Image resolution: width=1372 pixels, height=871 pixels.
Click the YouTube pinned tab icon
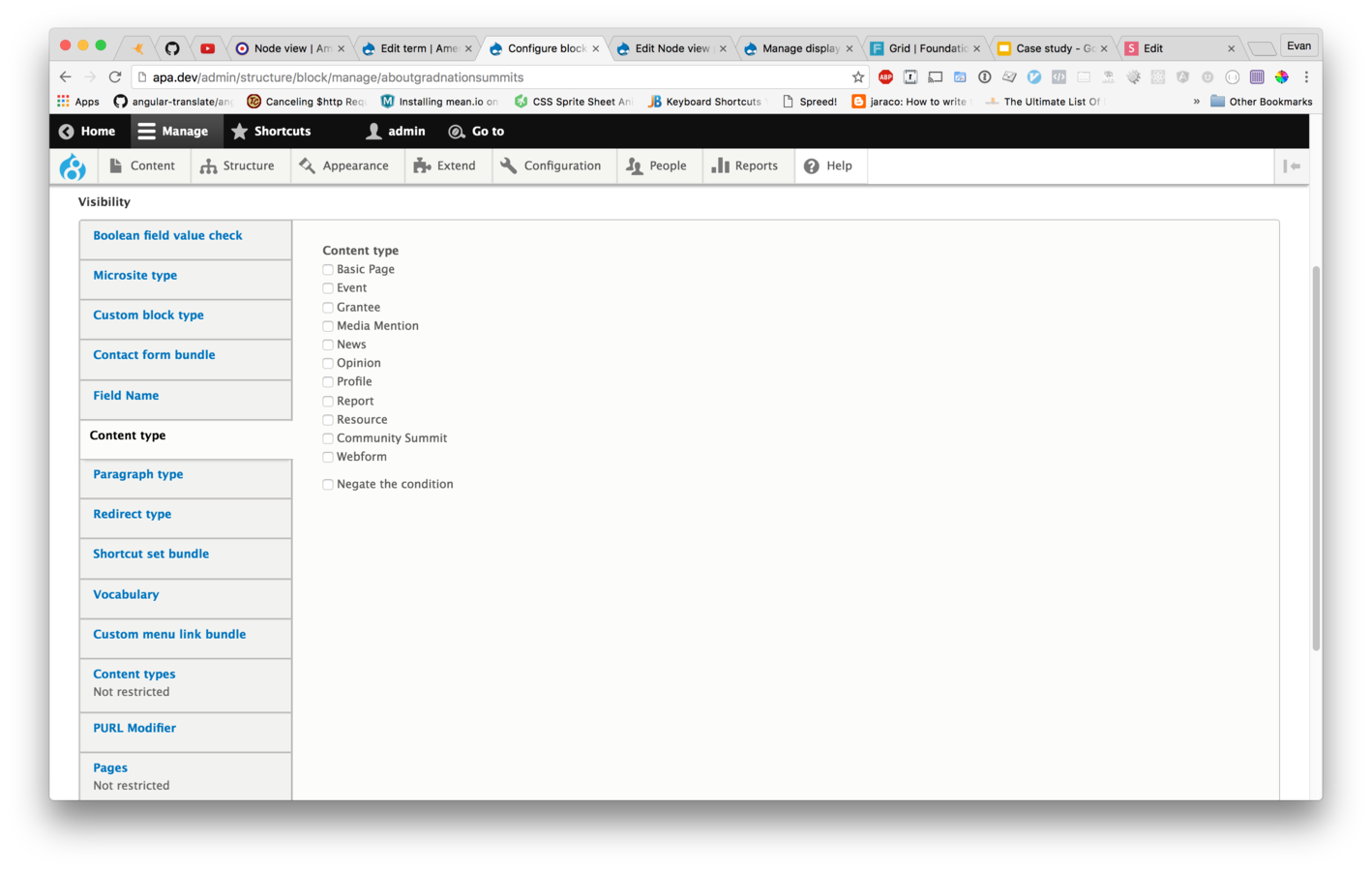(207, 47)
